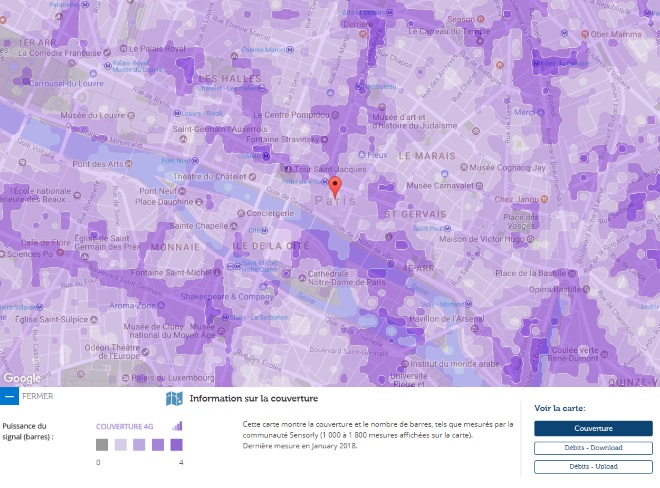This screenshot has height=488, width=660.
Task: Click the red Paris location pin
Action: click(x=335, y=185)
